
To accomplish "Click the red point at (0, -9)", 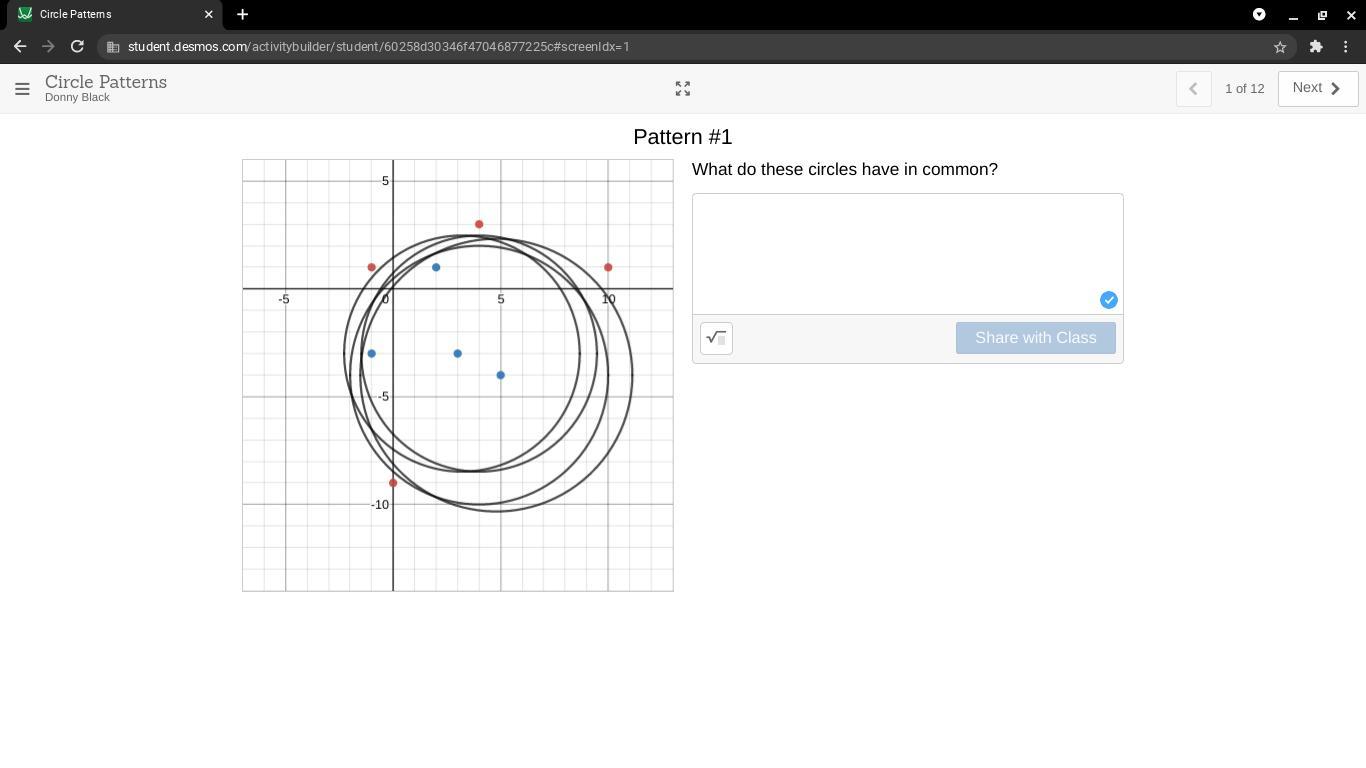I will point(393,483).
